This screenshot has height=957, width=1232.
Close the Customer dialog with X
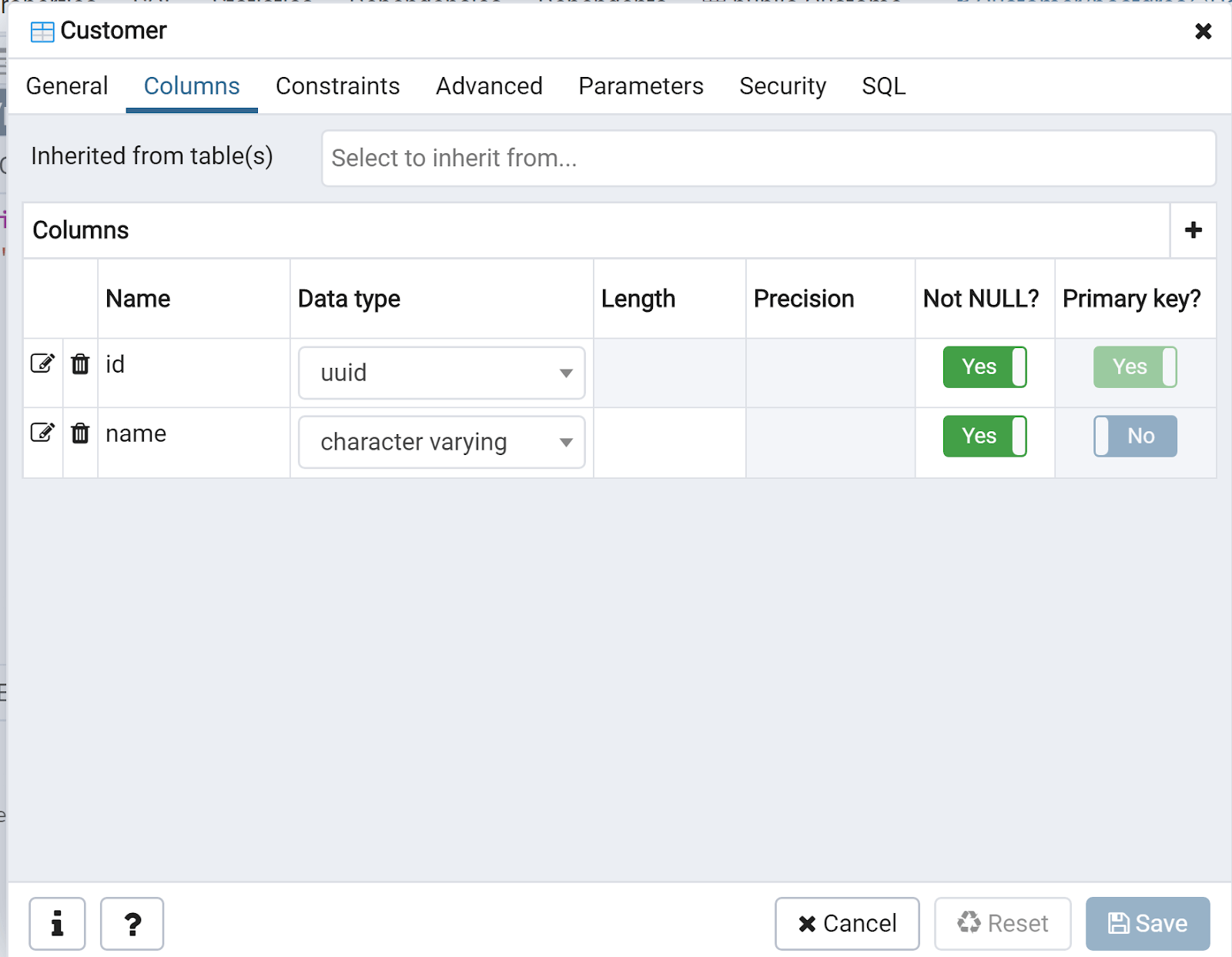(x=1203, y=31)
